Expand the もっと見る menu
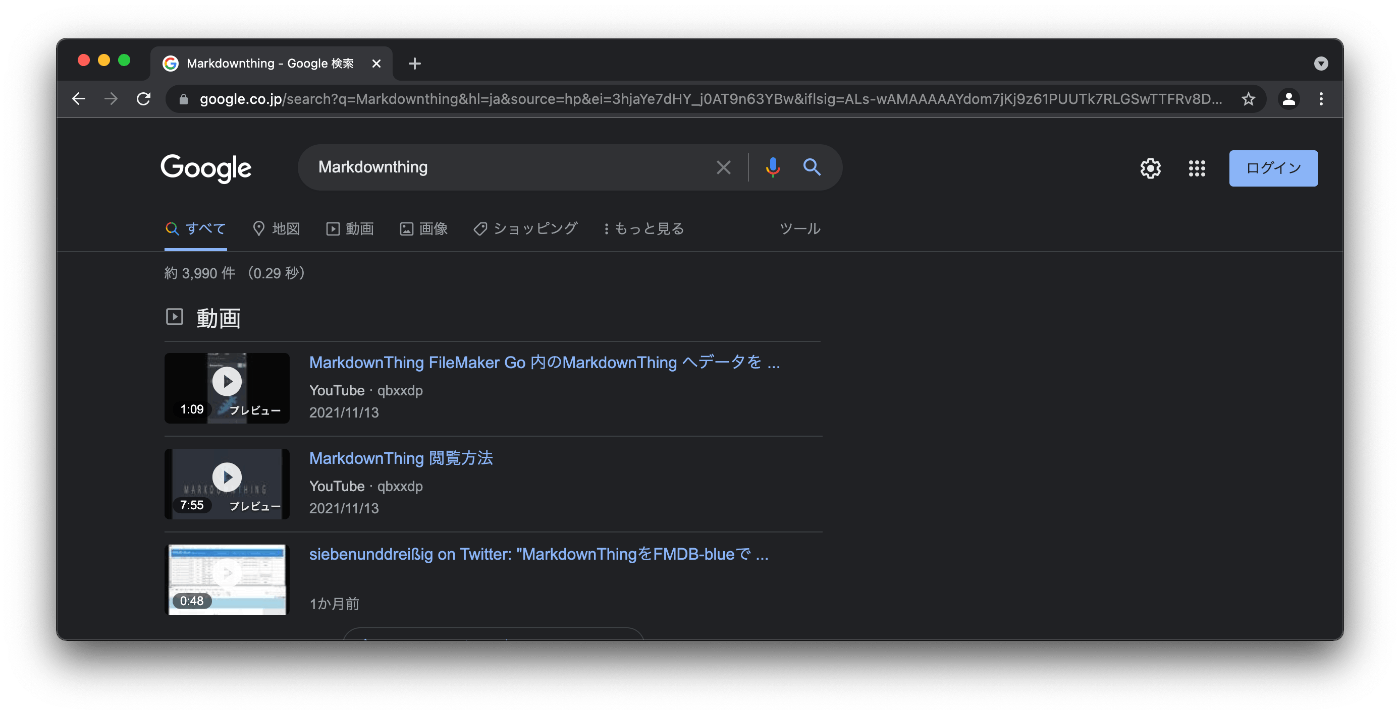1400x715 pixels. (644, 228)
